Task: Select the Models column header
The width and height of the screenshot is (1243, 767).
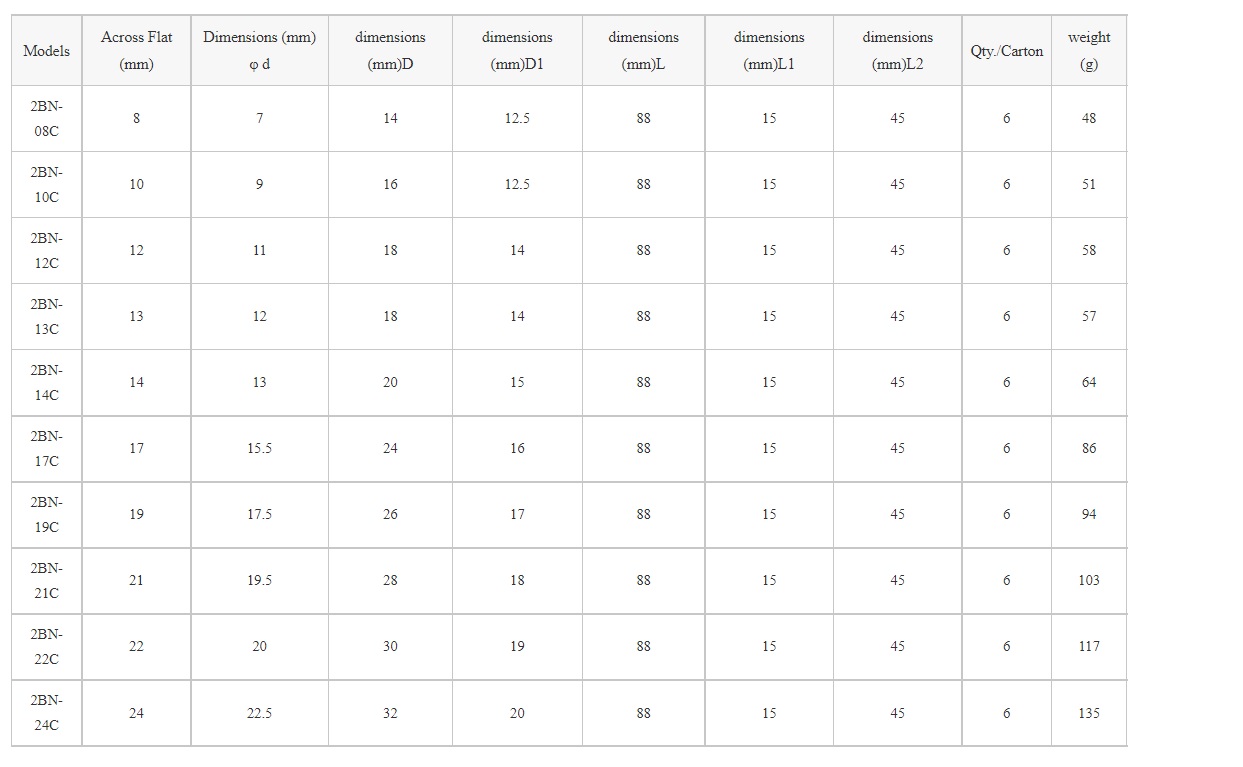Action: pyautogui.click(x=47, y=50)
